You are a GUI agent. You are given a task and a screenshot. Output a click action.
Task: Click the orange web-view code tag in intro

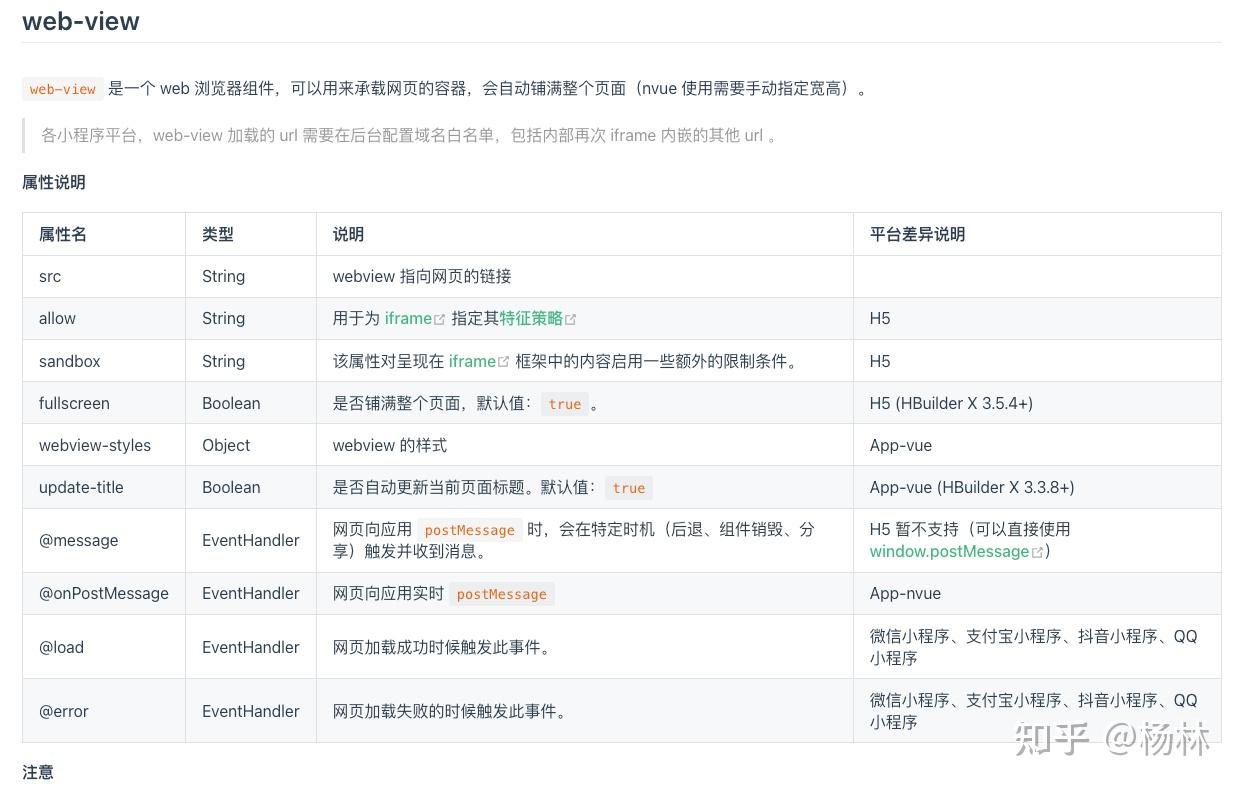point(63,89)
